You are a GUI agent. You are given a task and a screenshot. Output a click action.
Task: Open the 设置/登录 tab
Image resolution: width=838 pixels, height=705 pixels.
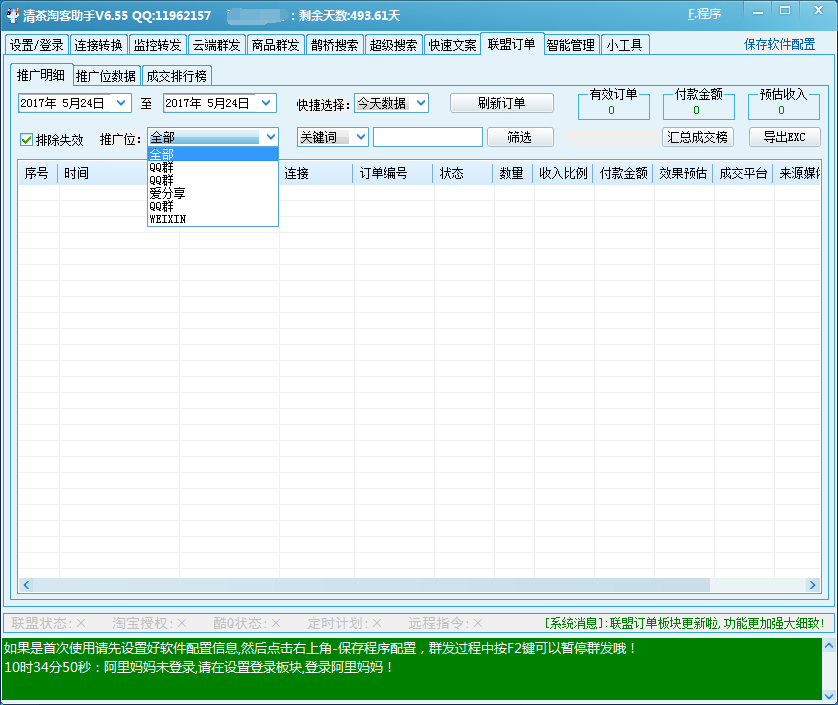click(37, 45)
